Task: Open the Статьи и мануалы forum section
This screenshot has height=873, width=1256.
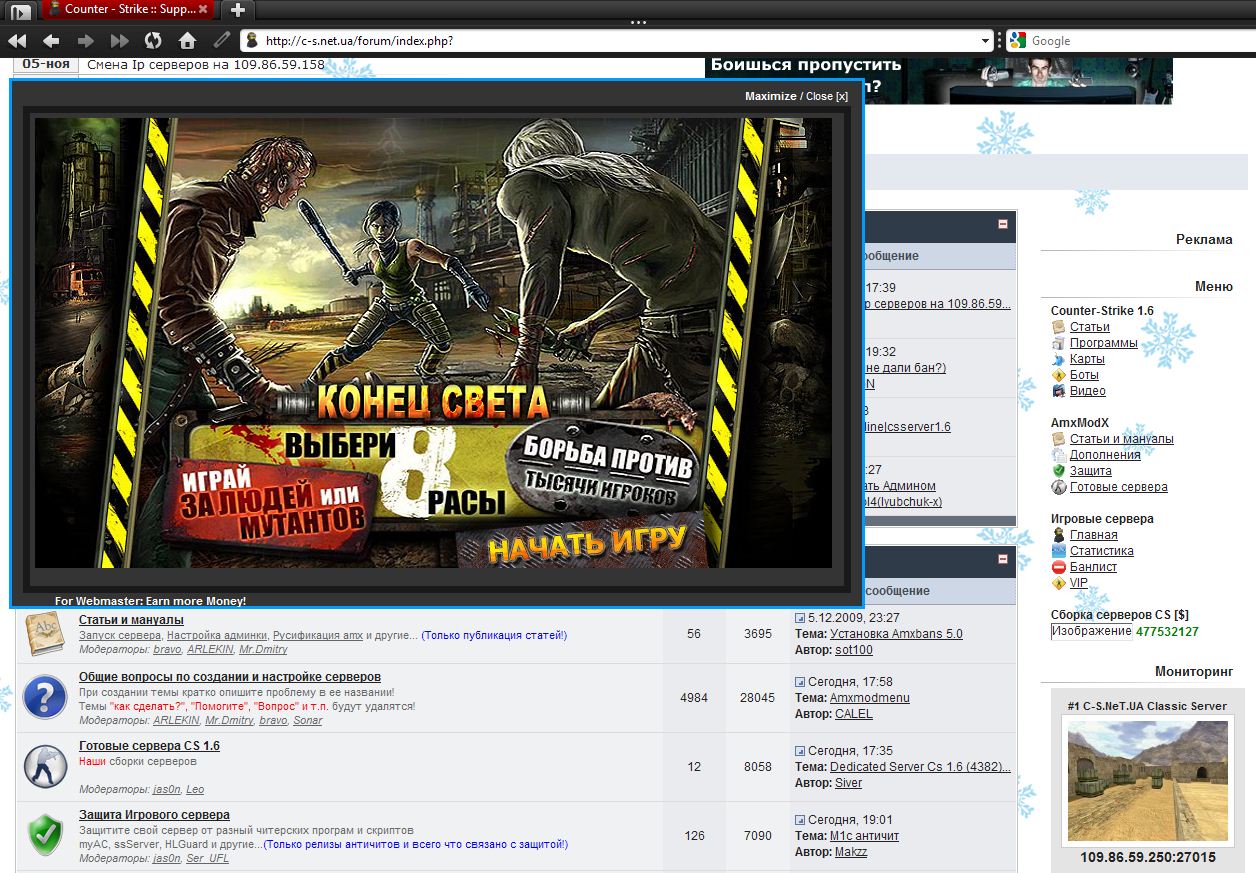Action: point(131,620)
